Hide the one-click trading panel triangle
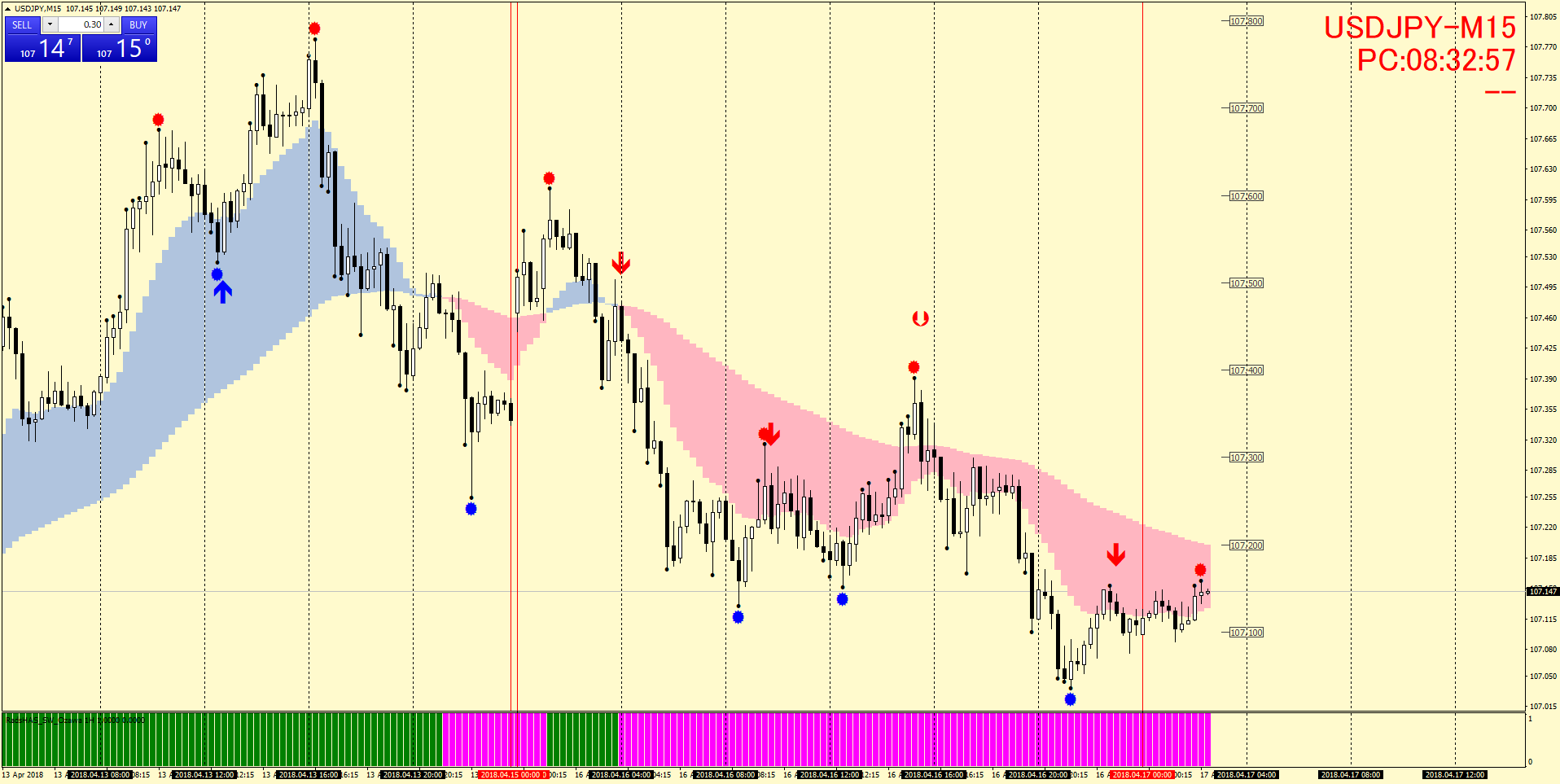The height and width of the screenshot is (784, 1560). (x=8, y=8)
